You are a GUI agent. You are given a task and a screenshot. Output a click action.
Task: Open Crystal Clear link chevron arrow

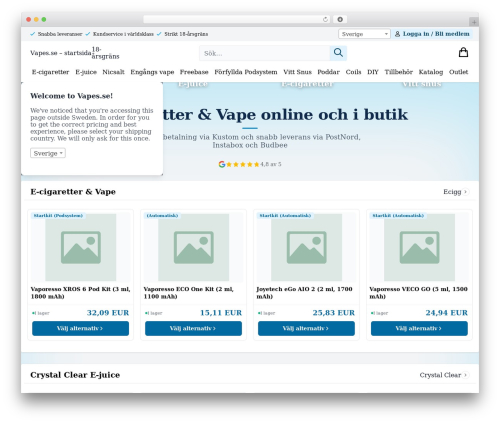pyautogui.click(x=466, y=375)
